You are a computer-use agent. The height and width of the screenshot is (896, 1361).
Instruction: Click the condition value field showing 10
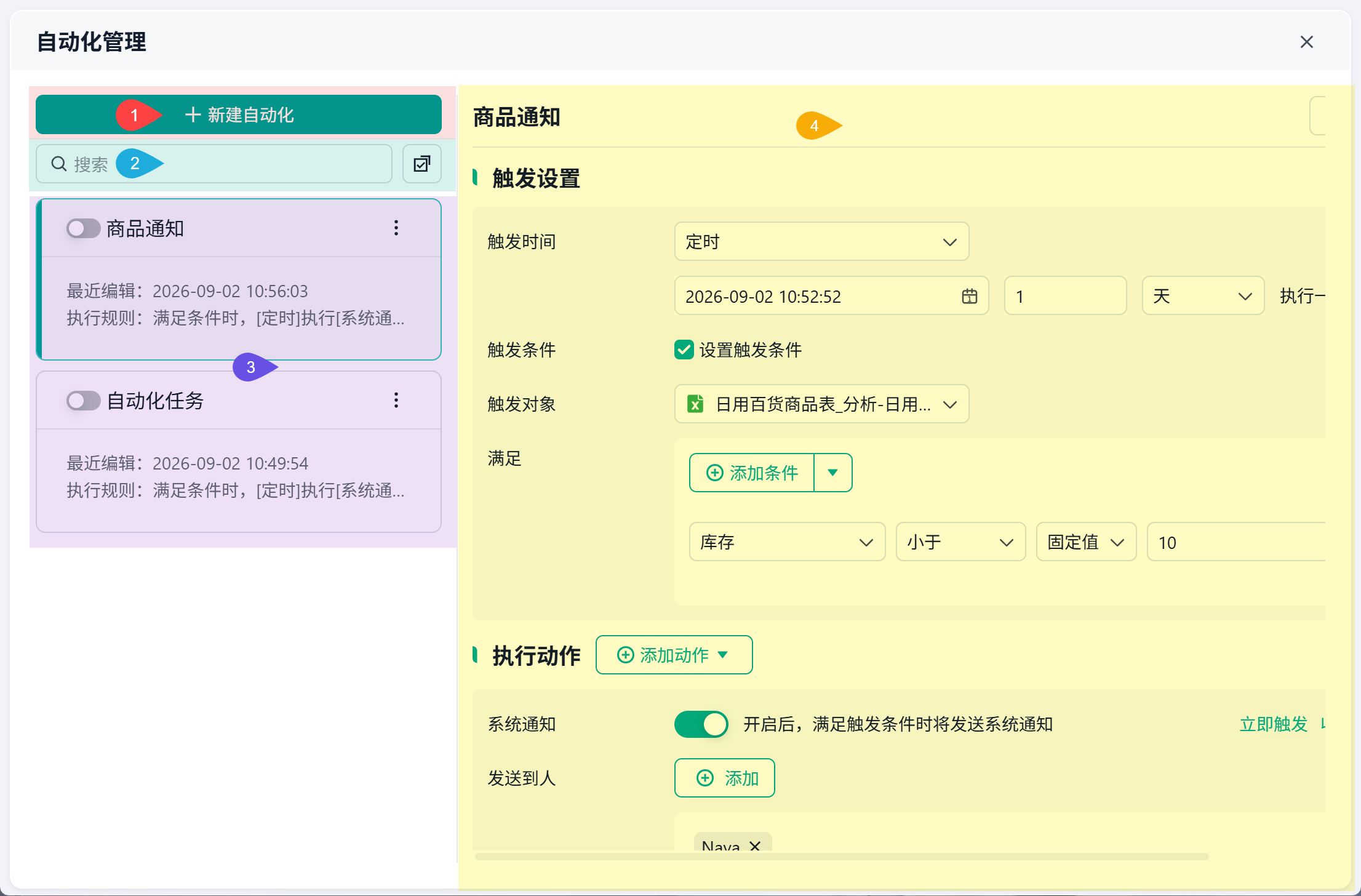[1235, 542]
